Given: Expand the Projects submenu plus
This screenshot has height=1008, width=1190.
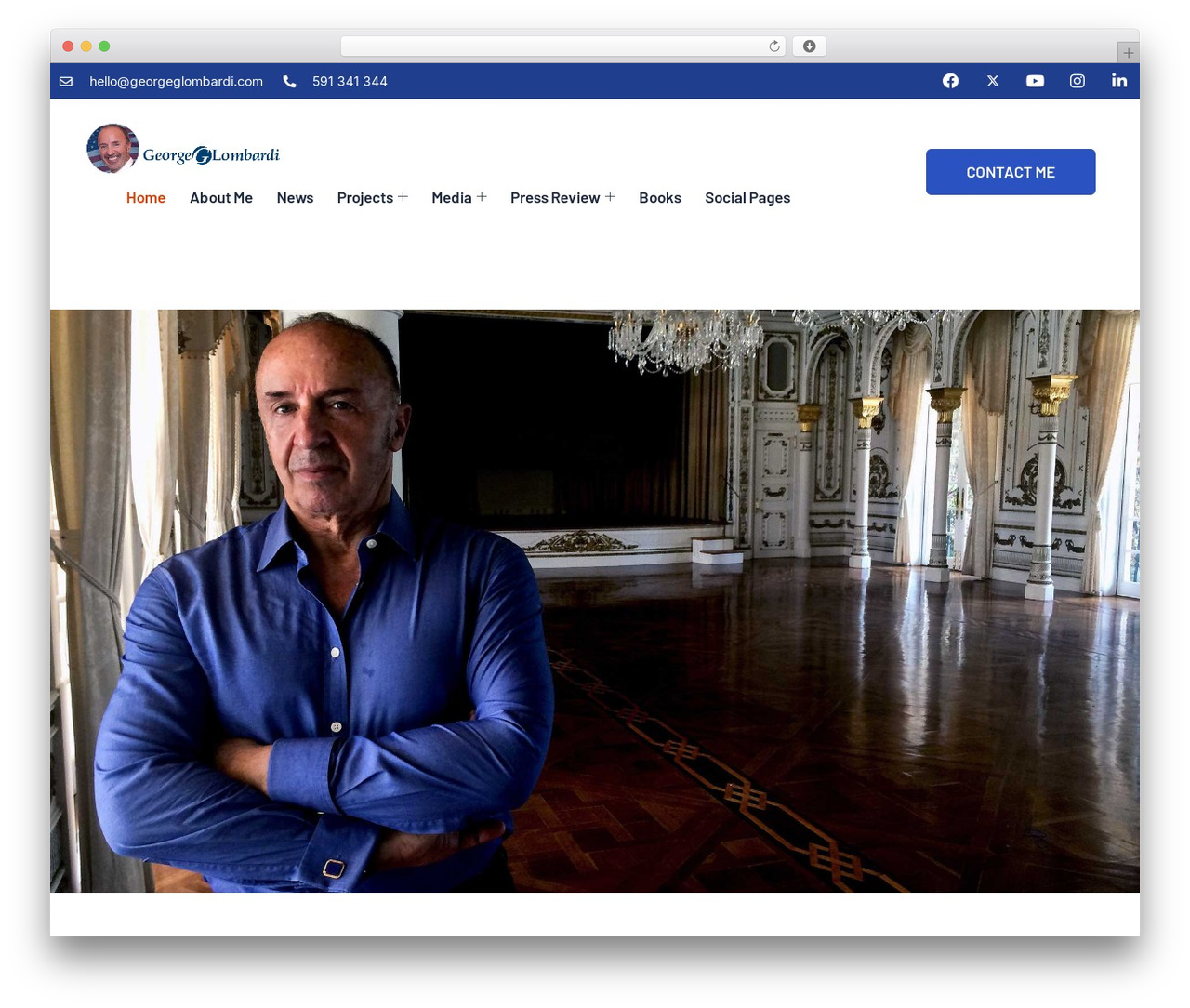Looking at the screenshot, I should pos(403,197).
